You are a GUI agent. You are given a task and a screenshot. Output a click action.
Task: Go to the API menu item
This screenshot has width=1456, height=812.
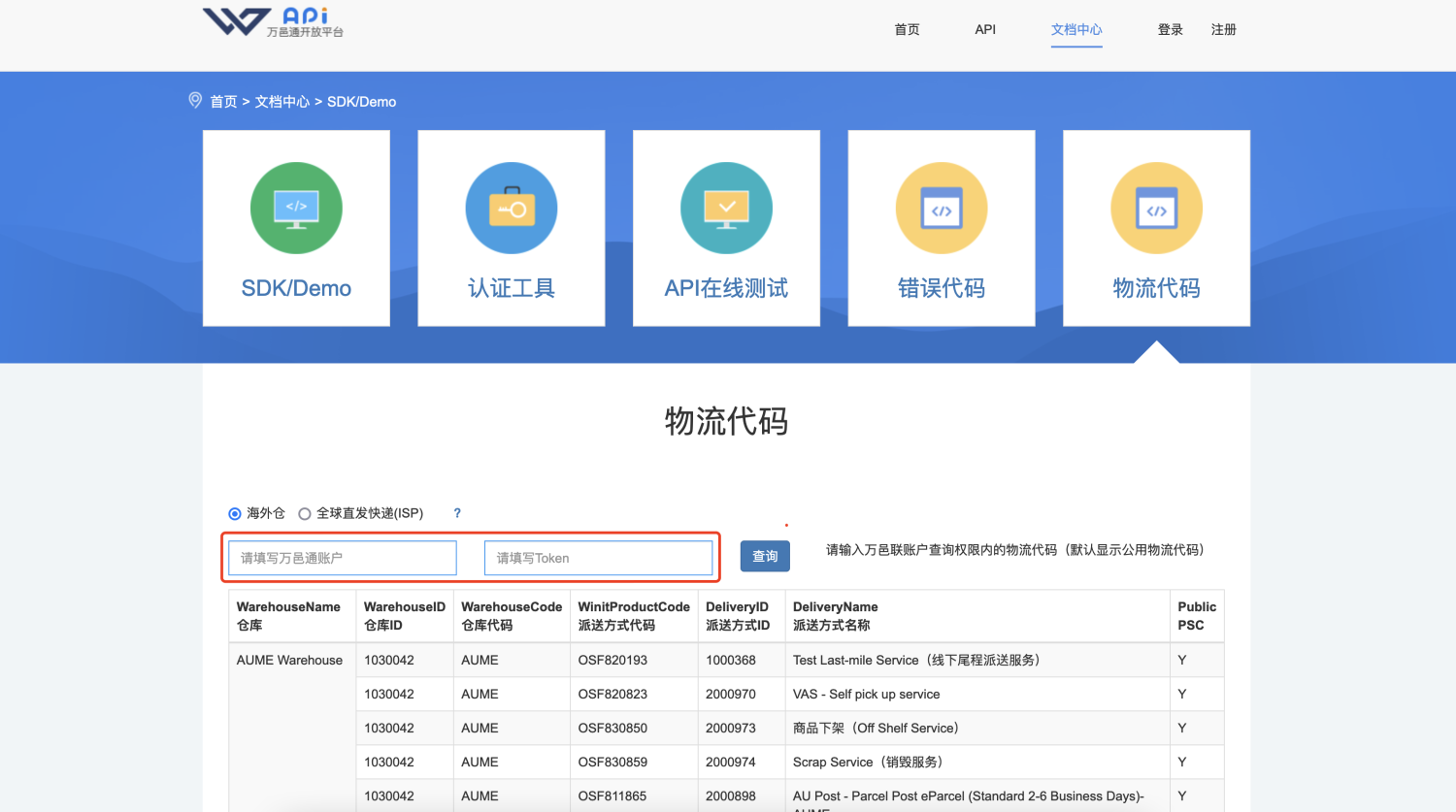pyautogui.click(x=985, y=30)
